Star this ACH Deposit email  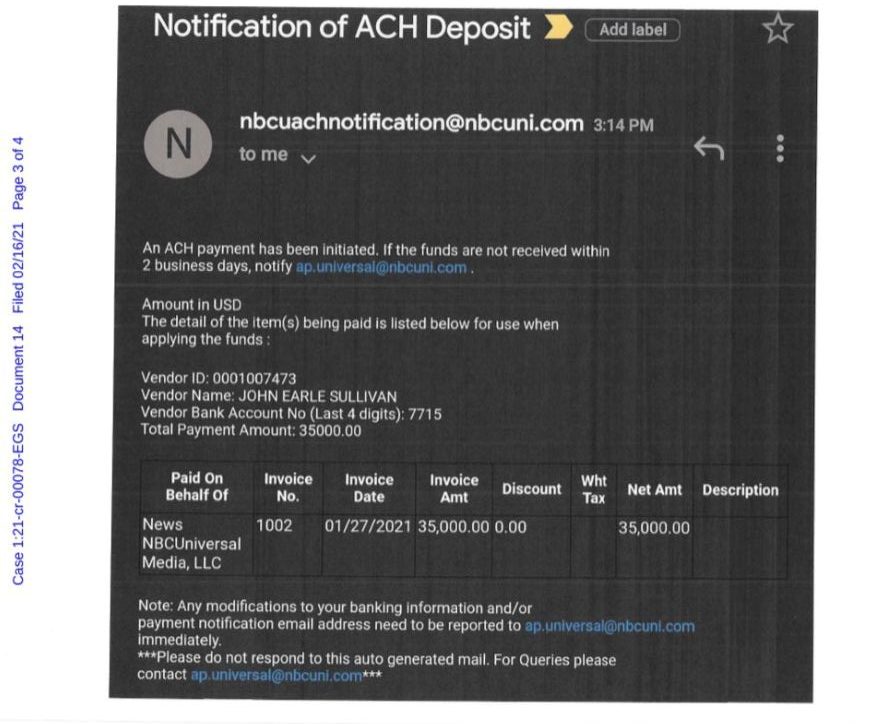[x=777, y=29]
